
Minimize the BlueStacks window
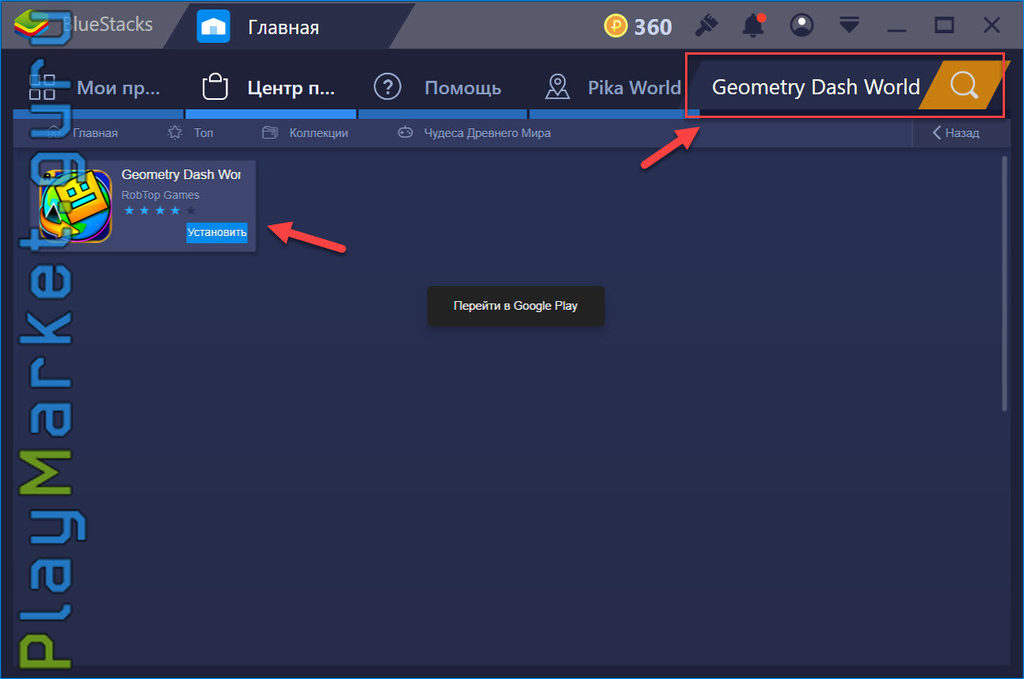click(897, 29)
